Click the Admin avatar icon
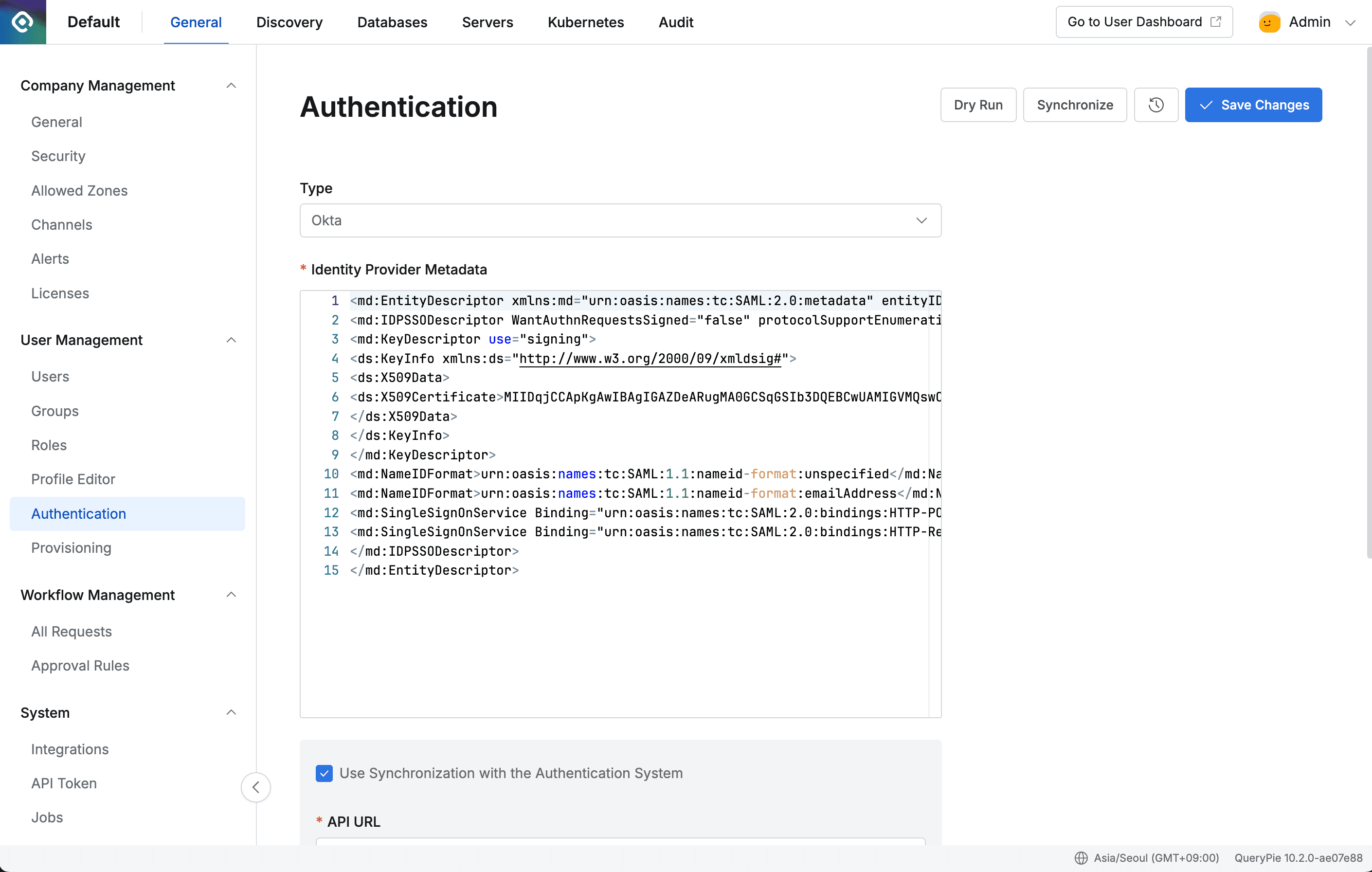Image resolution: width=1372 pixels, height=872 pixels. point(1268,22)
